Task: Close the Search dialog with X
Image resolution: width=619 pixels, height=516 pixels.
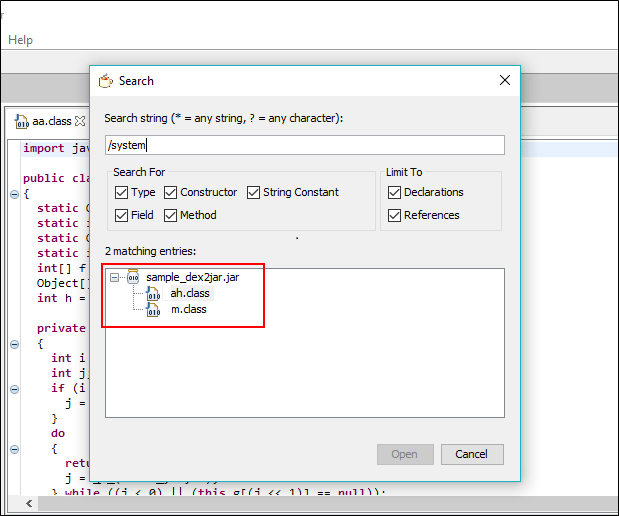Action: pyautogui.click(x=504, y=80)
